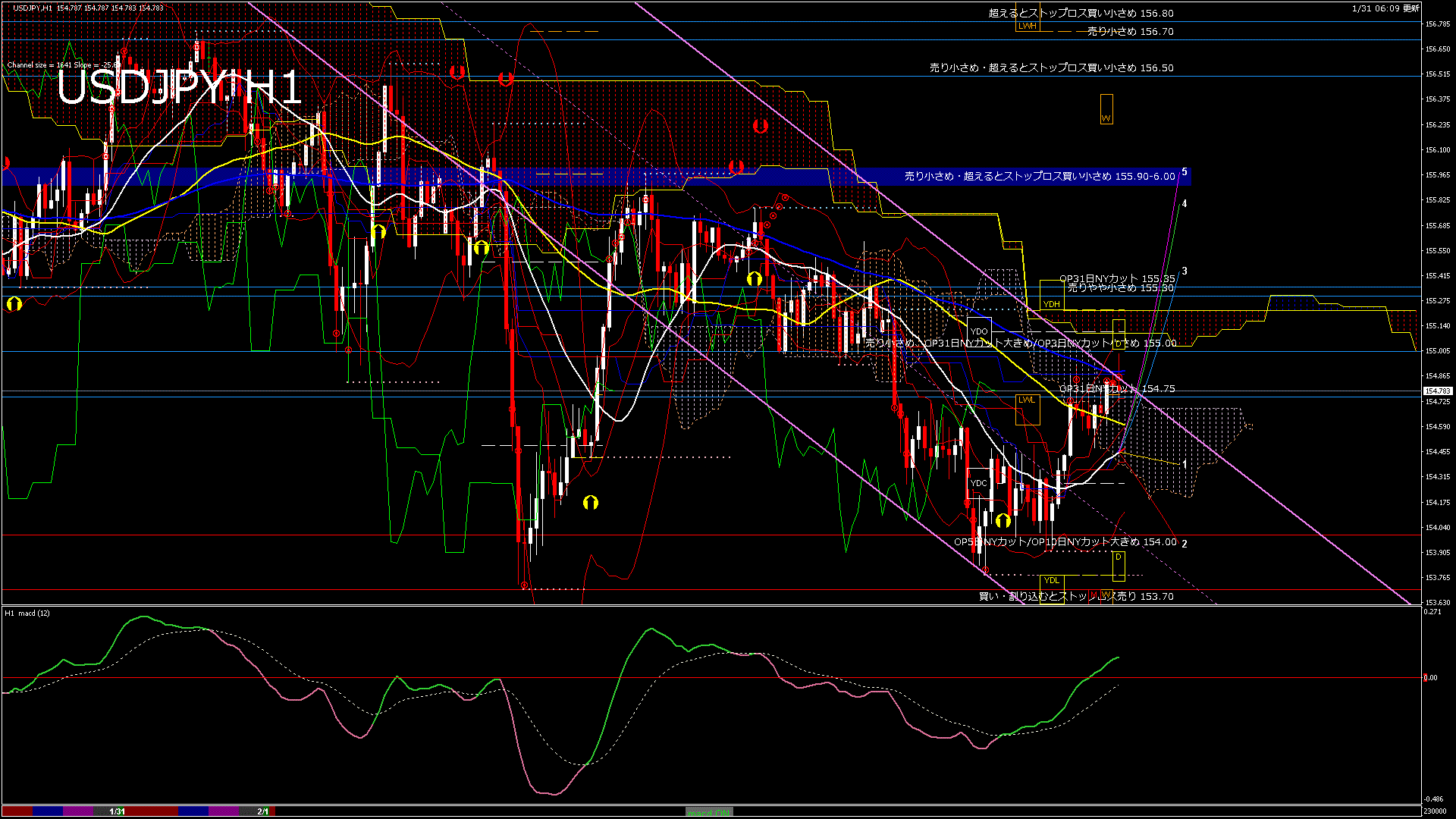Select the 156.80 stop-loss buy annotation

pyautogui.click(x=1081, y=13)
